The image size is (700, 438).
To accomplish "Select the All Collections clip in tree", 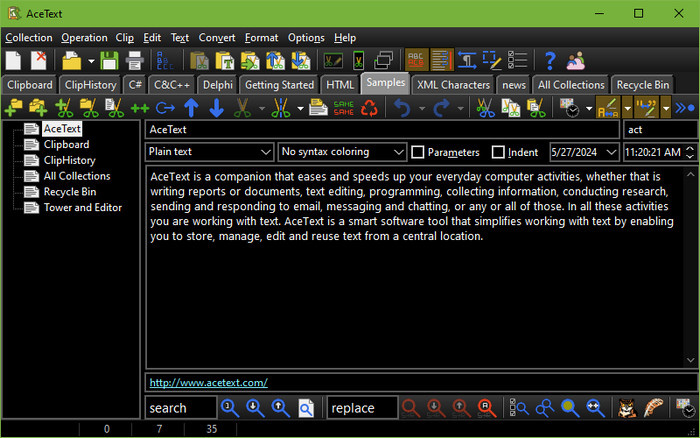I will pos(77,176).
